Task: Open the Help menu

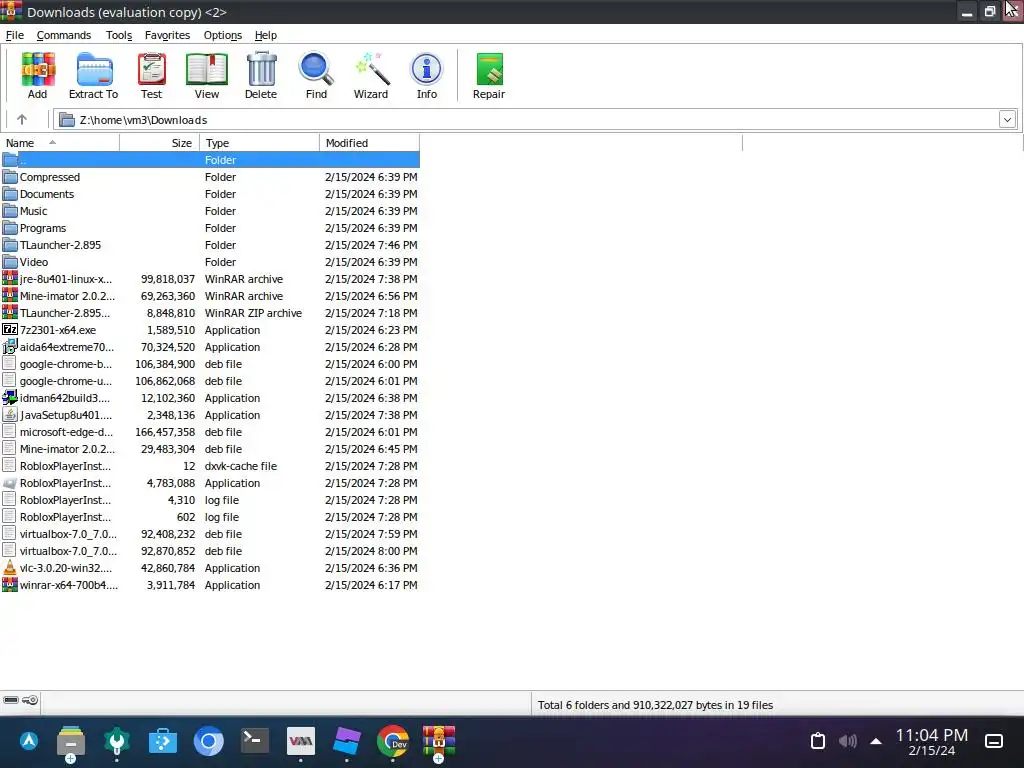Action: [266, 35]
